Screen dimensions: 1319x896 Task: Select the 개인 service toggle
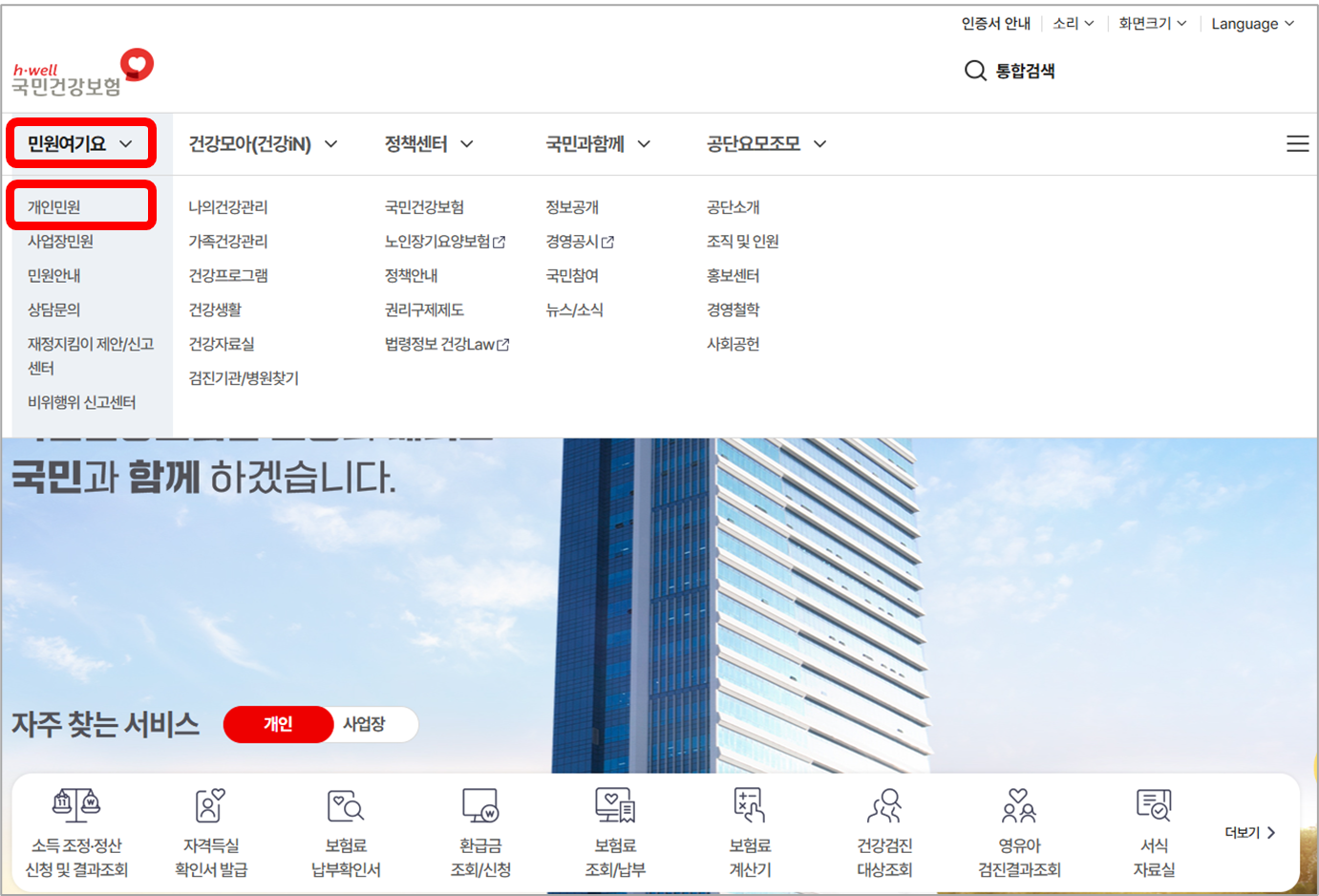click(x=278, y=724)
